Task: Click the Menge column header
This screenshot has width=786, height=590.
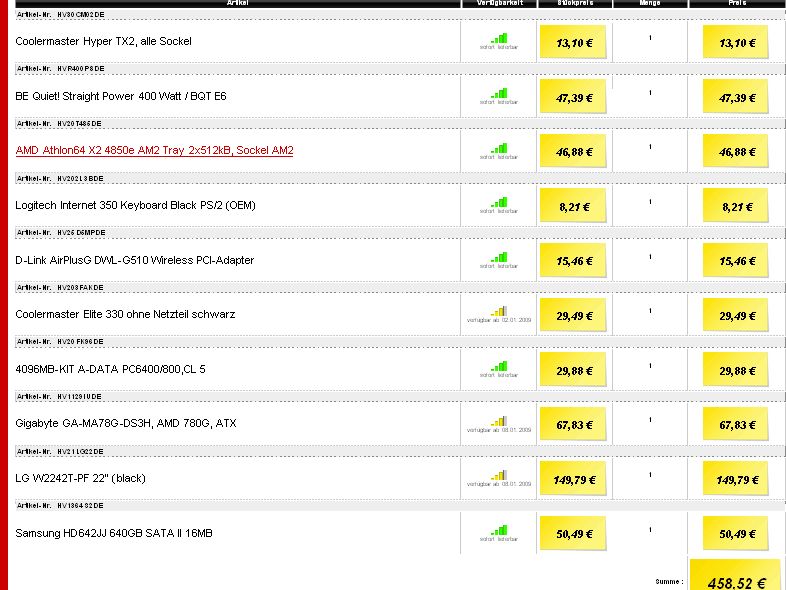Action: [x=650, y=3]
